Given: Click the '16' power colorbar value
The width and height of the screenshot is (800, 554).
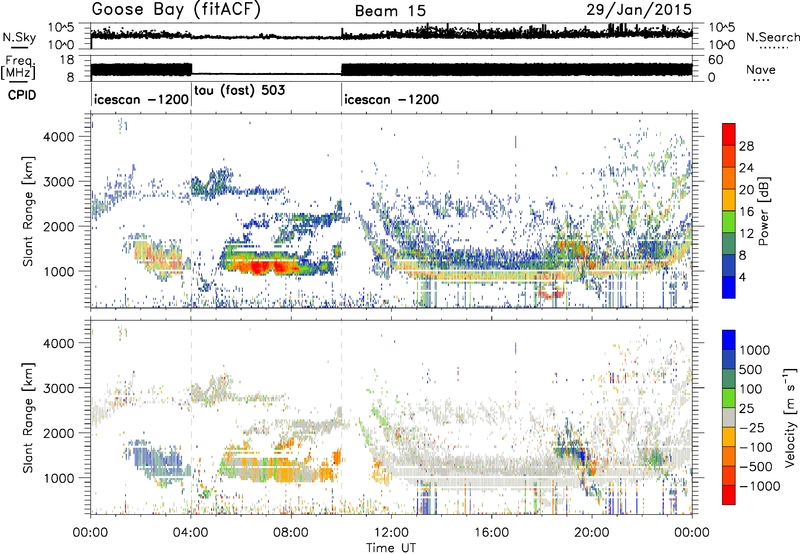Looking at the screenshot, I should (746, 212).
